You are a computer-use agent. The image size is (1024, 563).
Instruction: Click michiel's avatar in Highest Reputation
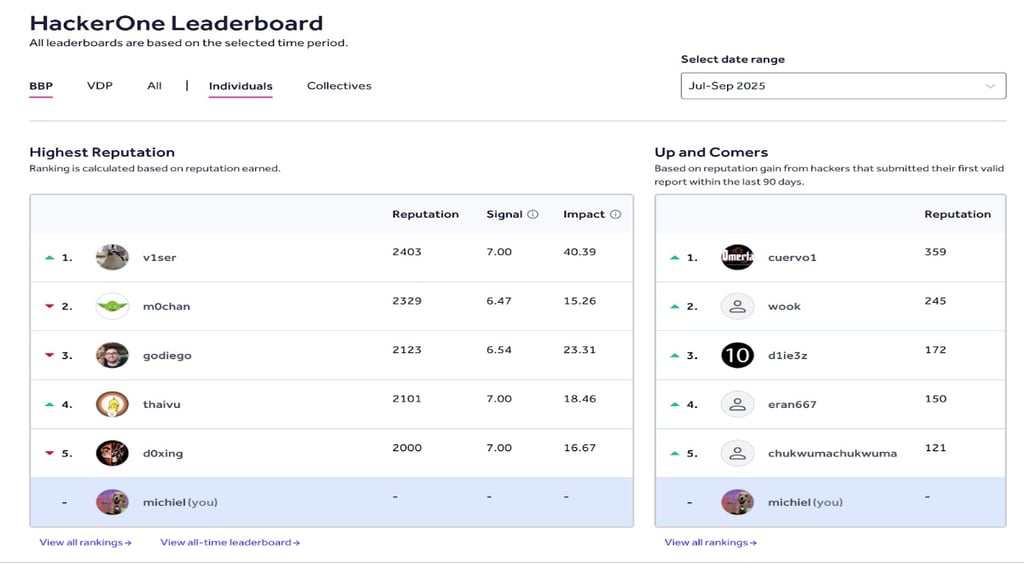(x=112, y=502)
